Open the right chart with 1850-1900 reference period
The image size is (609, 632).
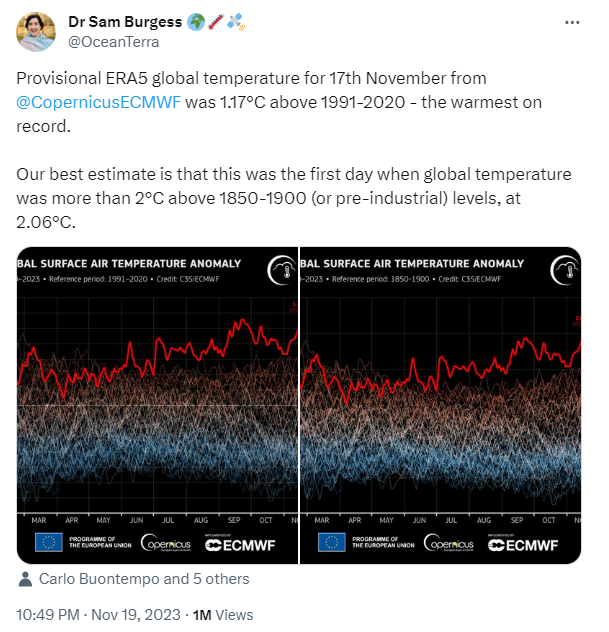point(441,402)
